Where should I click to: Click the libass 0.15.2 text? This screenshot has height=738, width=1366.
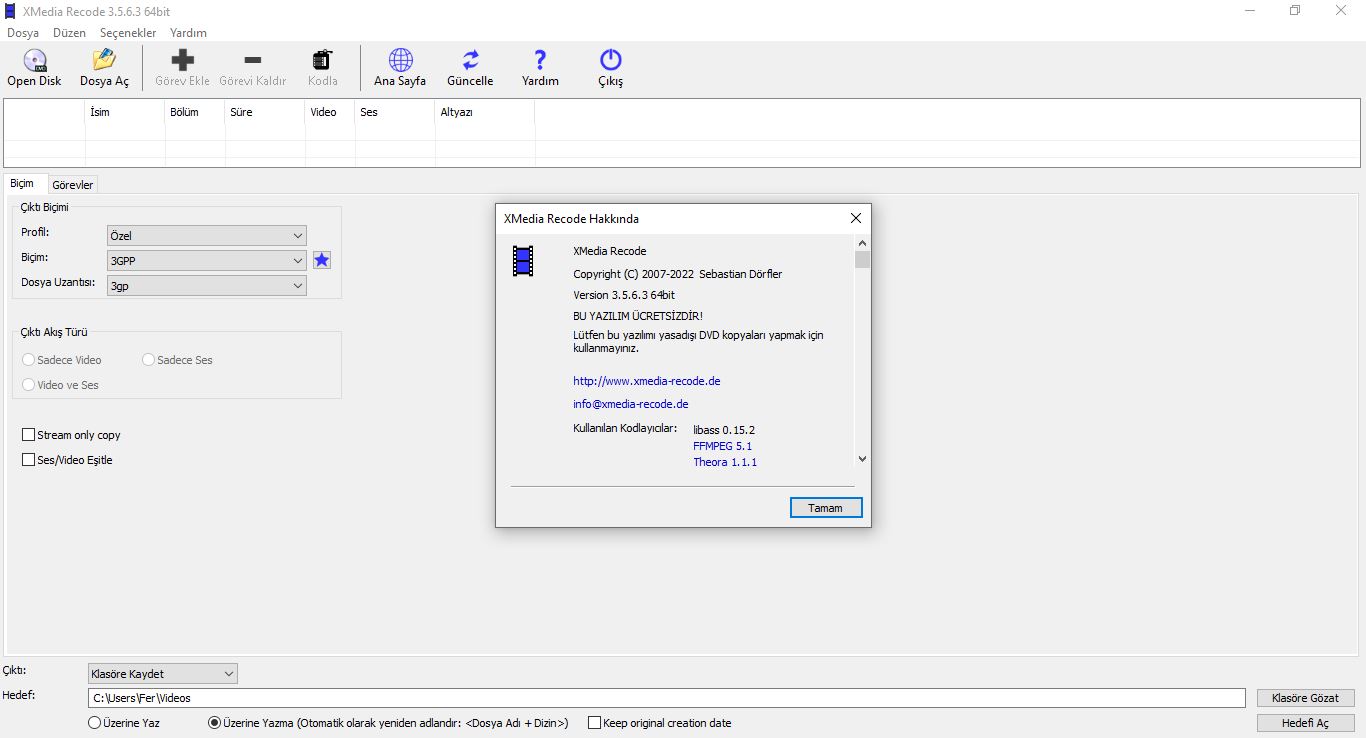(x=724, y=430)
